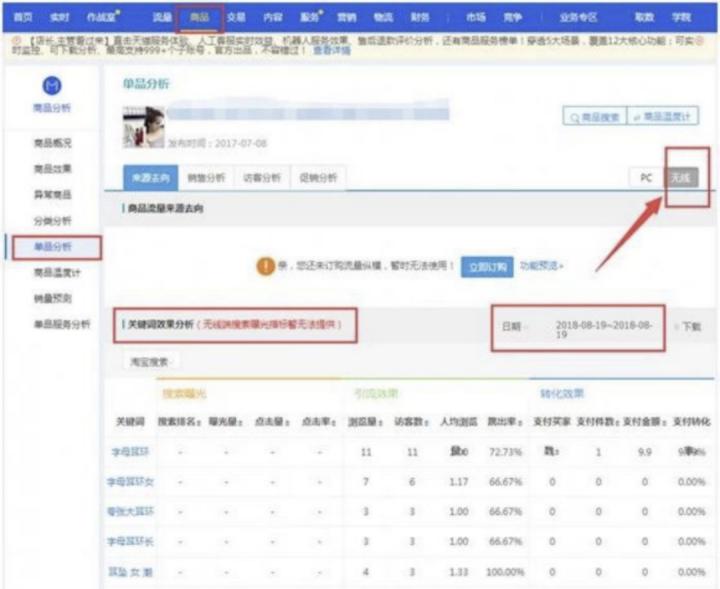This screenshot has height=589, width=720.
Task: Sort by the 支付金额 column
Action: click(x=645, y=421)
